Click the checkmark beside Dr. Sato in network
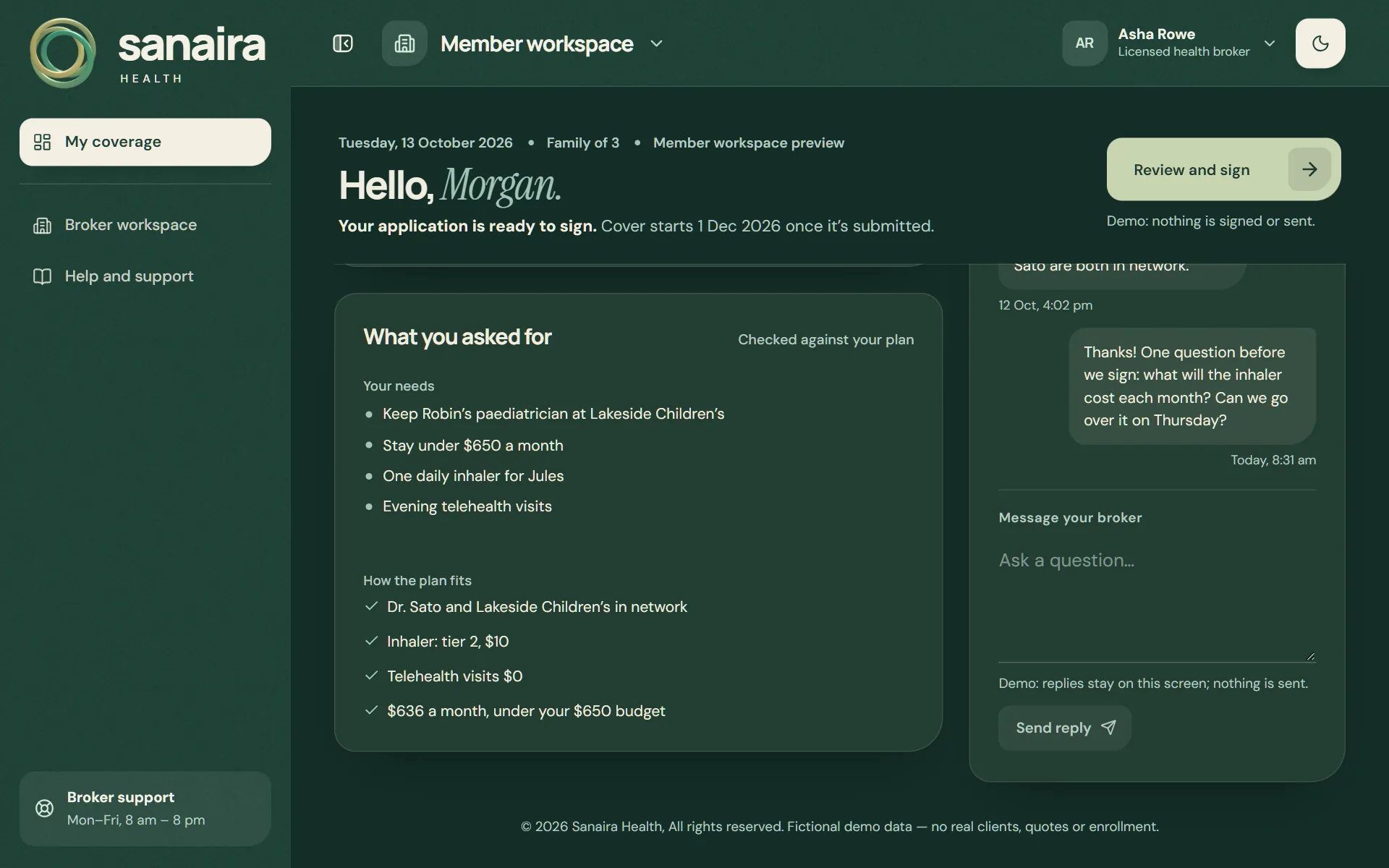 (x=371, y=606)
